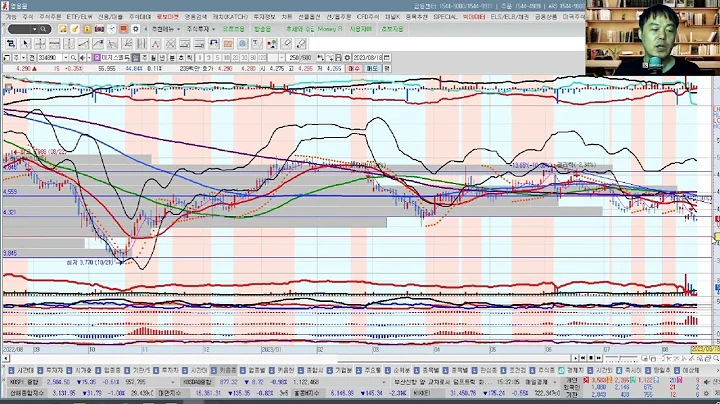Expand the KOSDAQ종합 ticker dropdown
Screen dimensions: 720x404
(383, 382)
